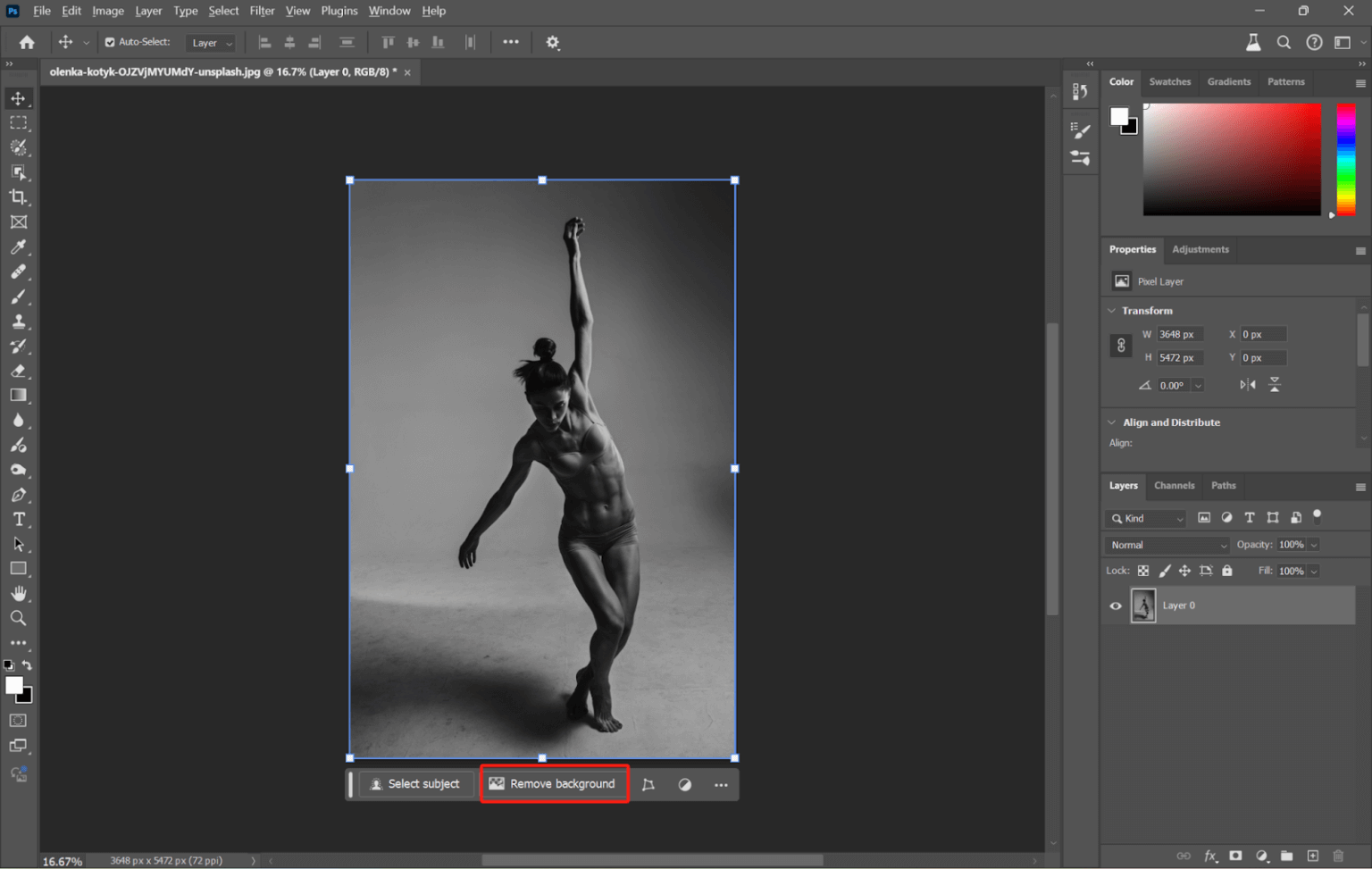Add a layer mask from the Layers panel footer
This screenshot has height=869, width=1372.
(x=1235, y=856)
